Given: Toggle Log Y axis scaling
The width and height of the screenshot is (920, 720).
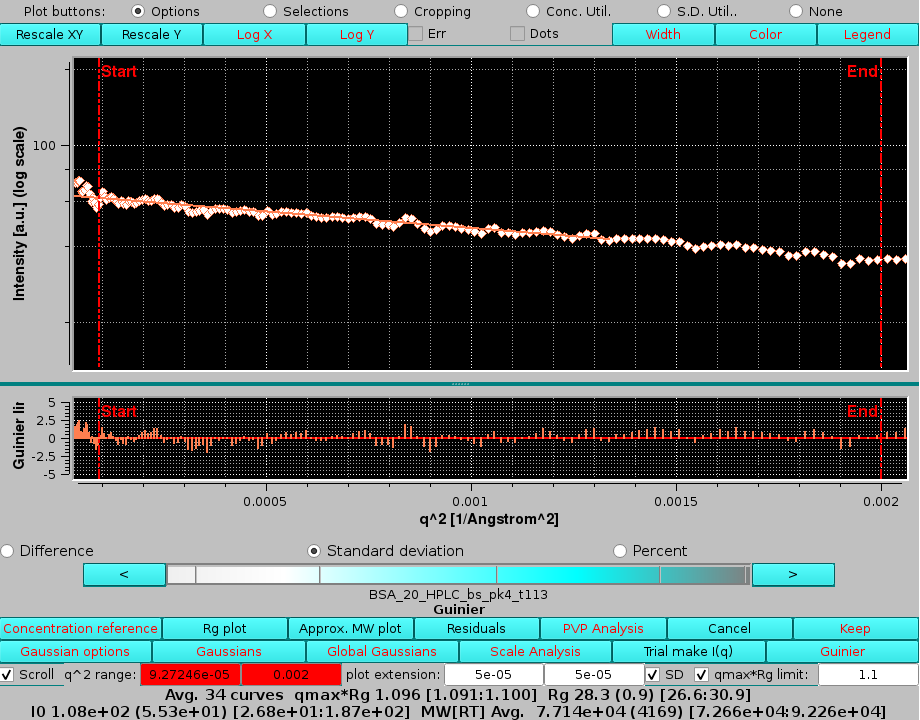Looking at the screenshot, I should 356,33.
